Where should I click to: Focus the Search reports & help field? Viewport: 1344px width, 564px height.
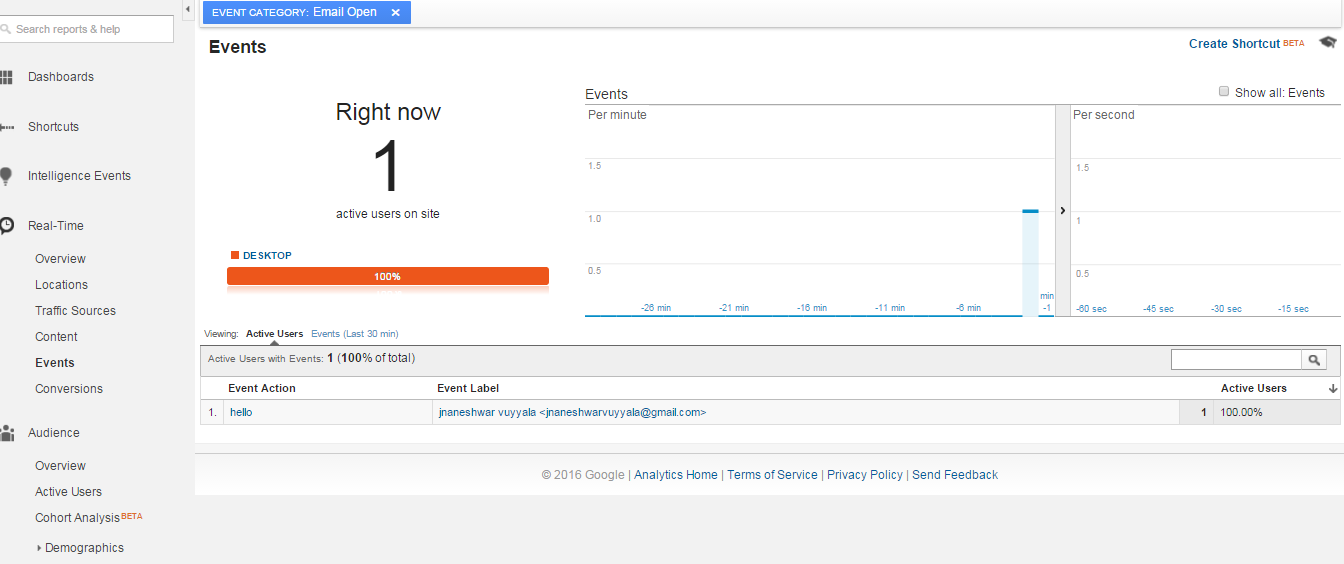[87, 29]
